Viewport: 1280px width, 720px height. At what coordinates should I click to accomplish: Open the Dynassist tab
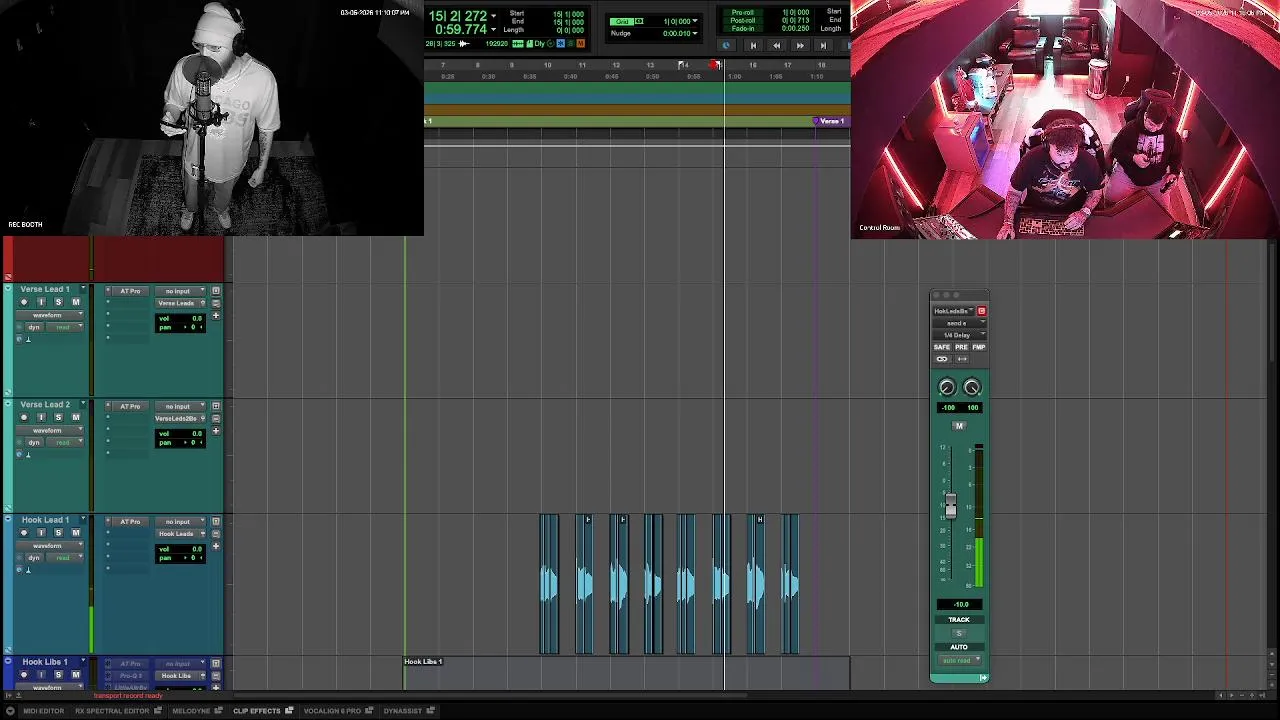408,711
